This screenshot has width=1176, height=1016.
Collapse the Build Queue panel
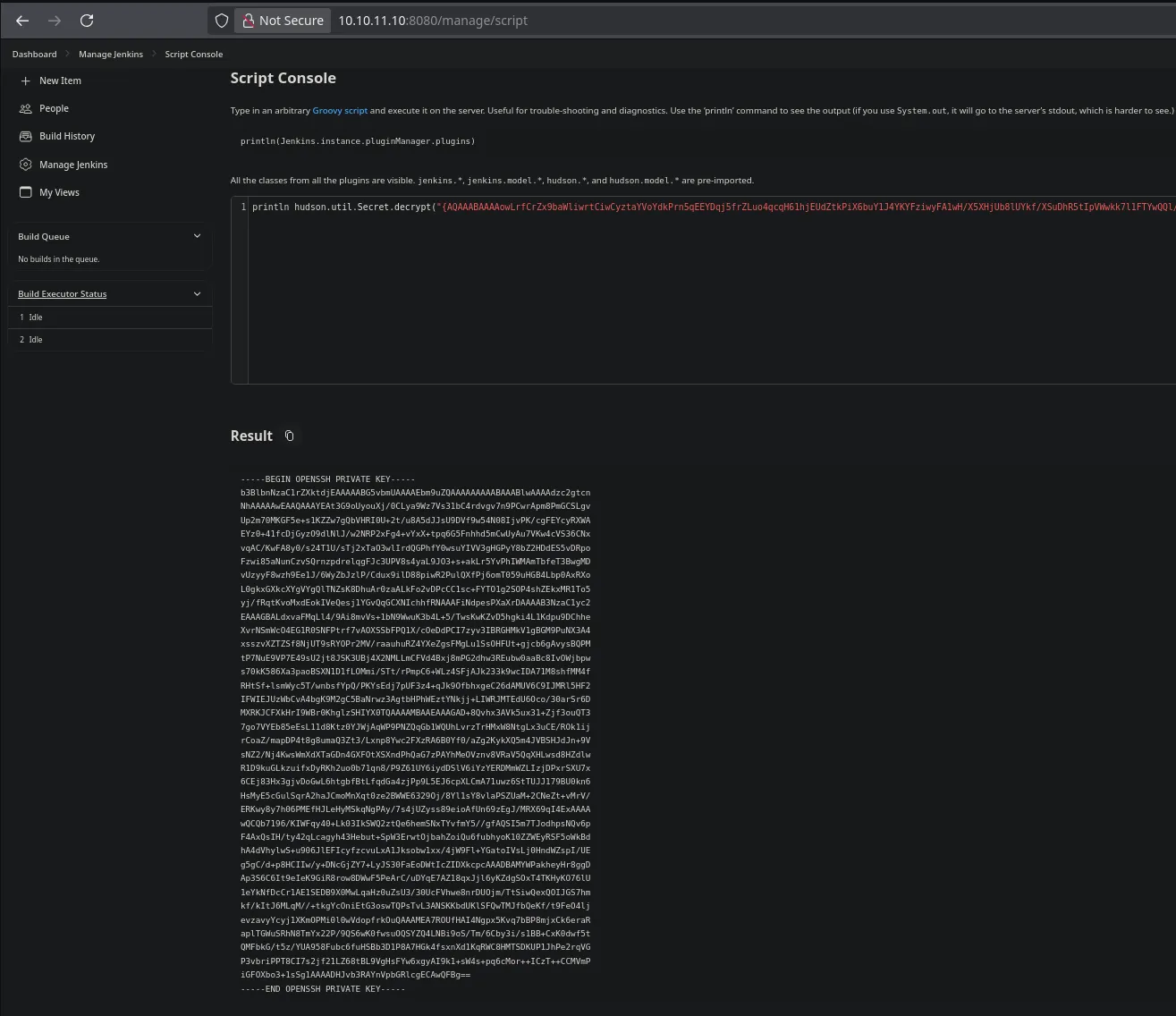(197, 236)
